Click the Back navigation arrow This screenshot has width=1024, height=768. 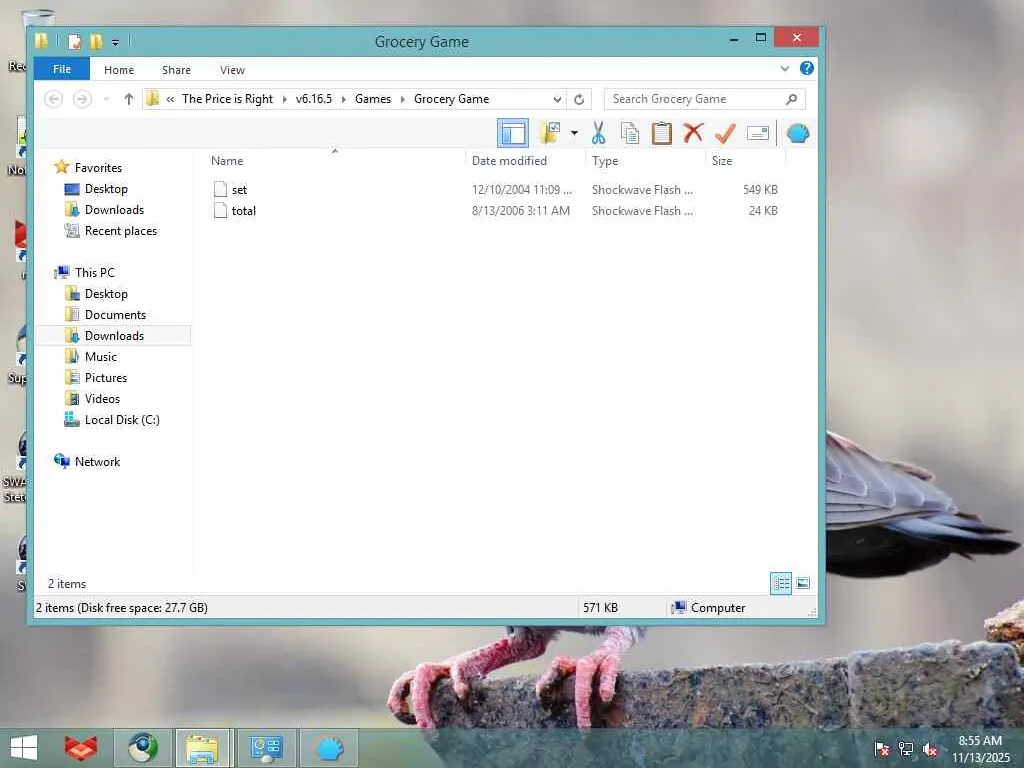[x=54, y=99]
